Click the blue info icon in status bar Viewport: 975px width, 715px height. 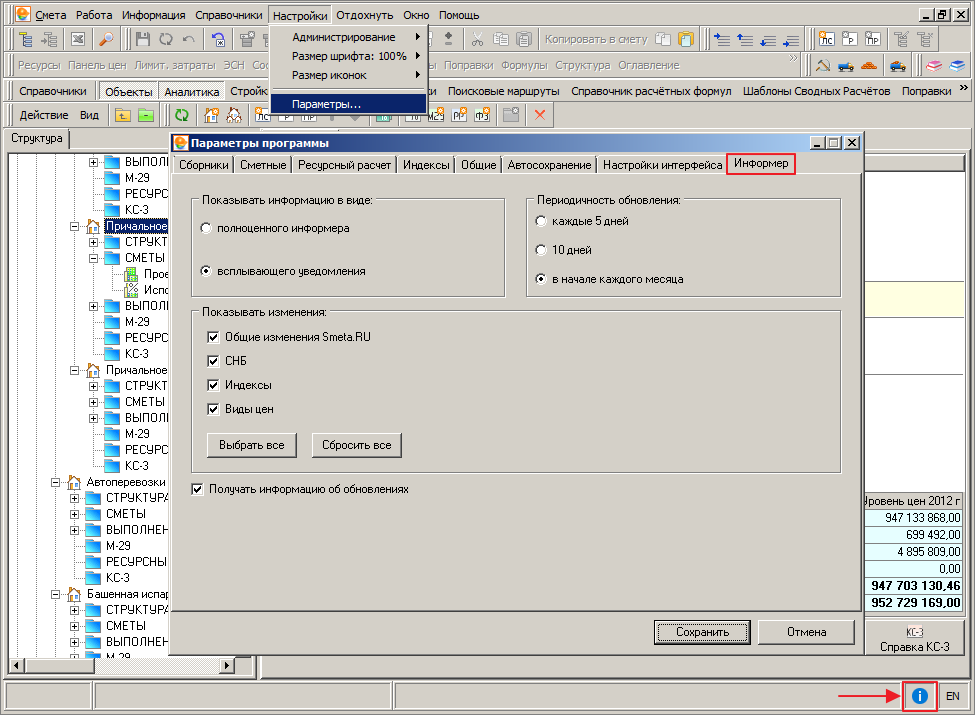pyautogui.click(x=920, y=696)
